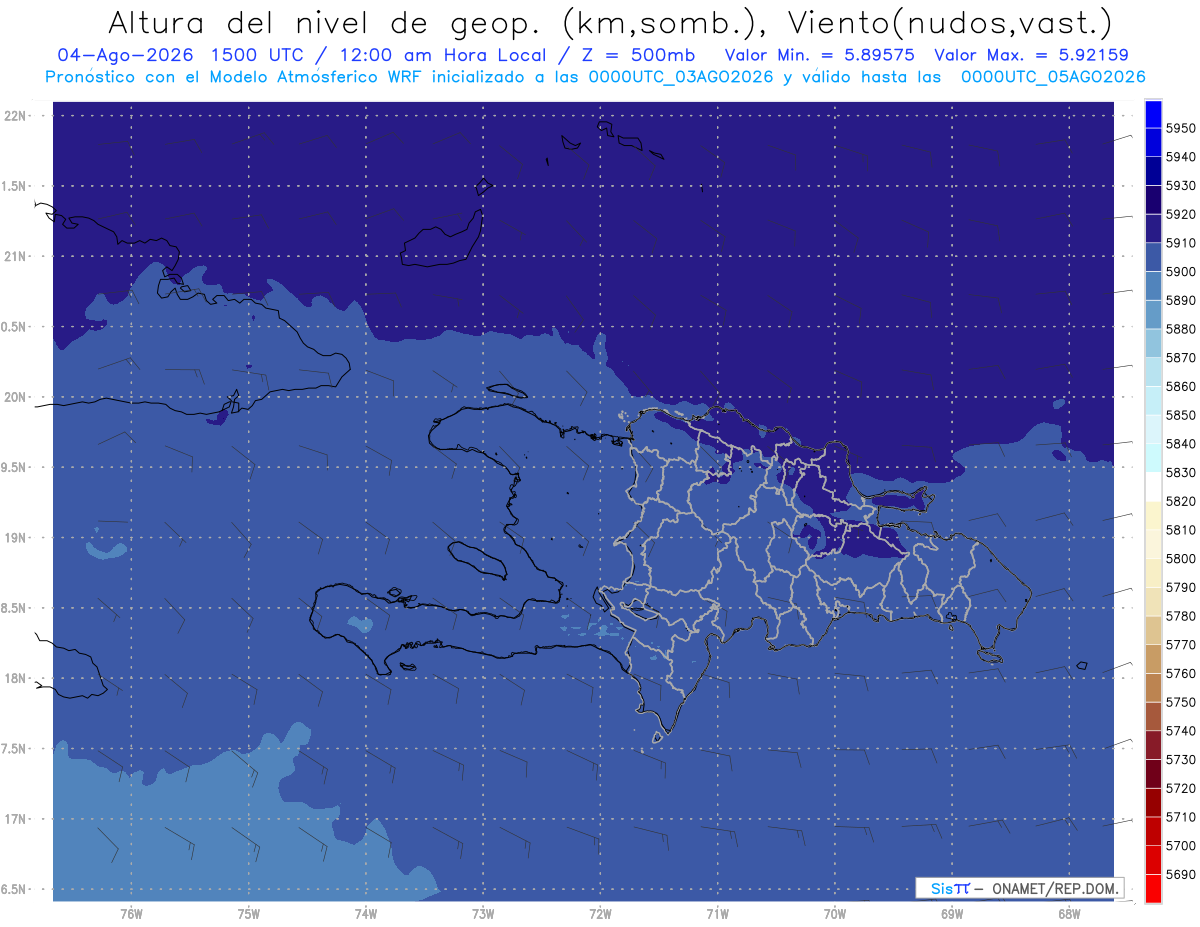1200x927 pixels.
Task: Click the 5740 value in the color legend
Action: tap(1181, 731)
